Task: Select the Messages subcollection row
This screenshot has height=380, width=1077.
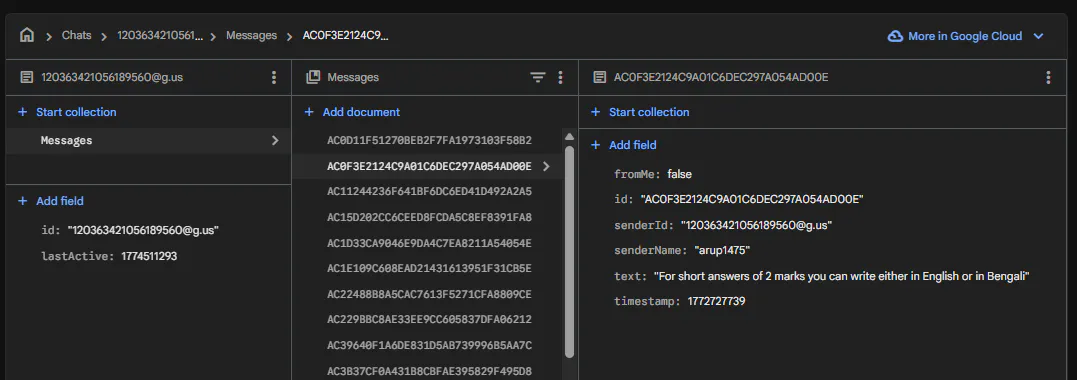Action: coord(148,140)
